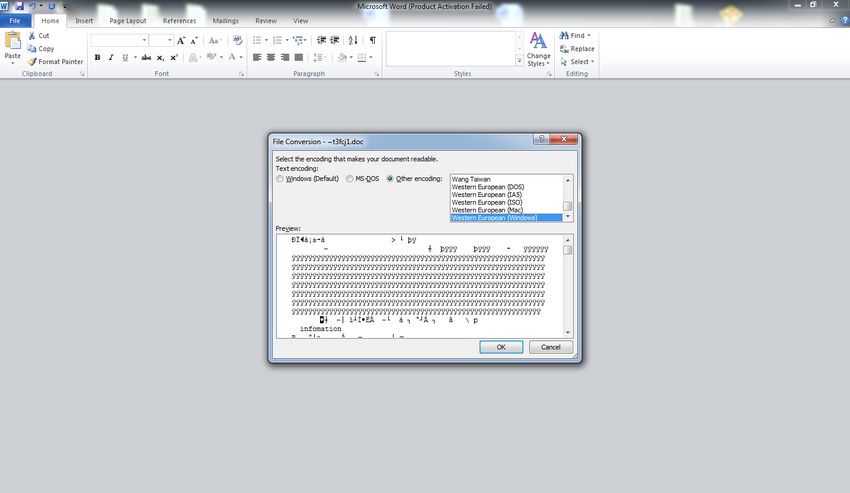Click OK in File Conversion dialog
The width and height of the screenshot is (850, 493).
click(501, 347)
